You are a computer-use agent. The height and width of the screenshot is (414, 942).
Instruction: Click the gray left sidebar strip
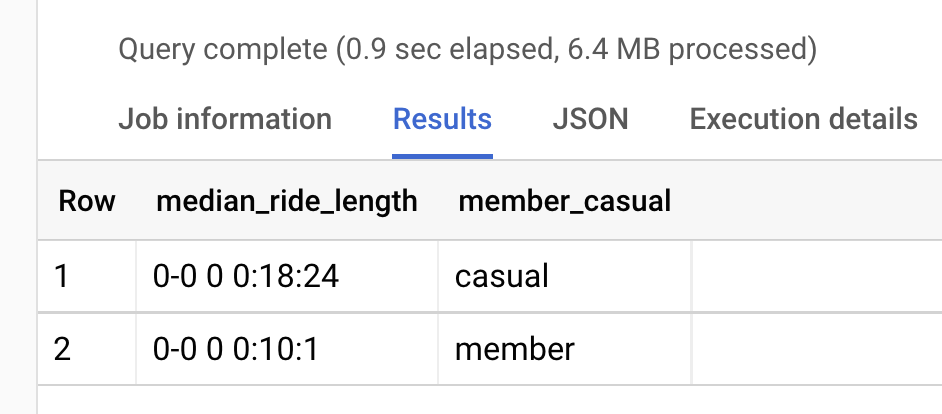coord(18,207)
